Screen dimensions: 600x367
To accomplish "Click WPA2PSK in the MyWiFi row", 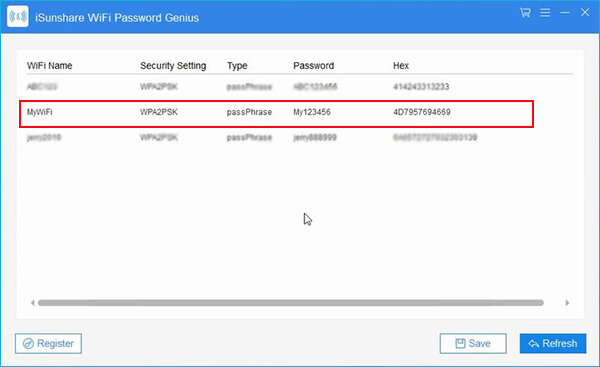I will point(159,112).
